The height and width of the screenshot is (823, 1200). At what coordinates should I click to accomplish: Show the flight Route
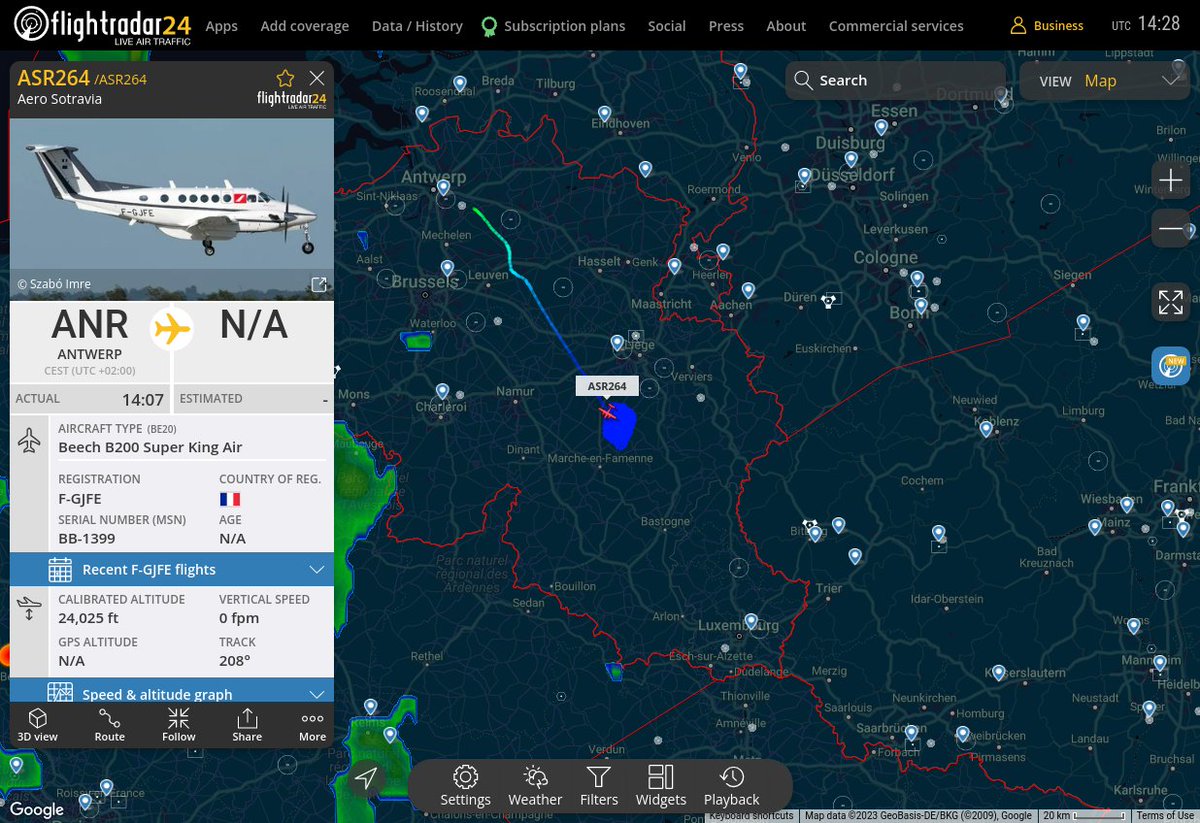click(x=110, y=725)
